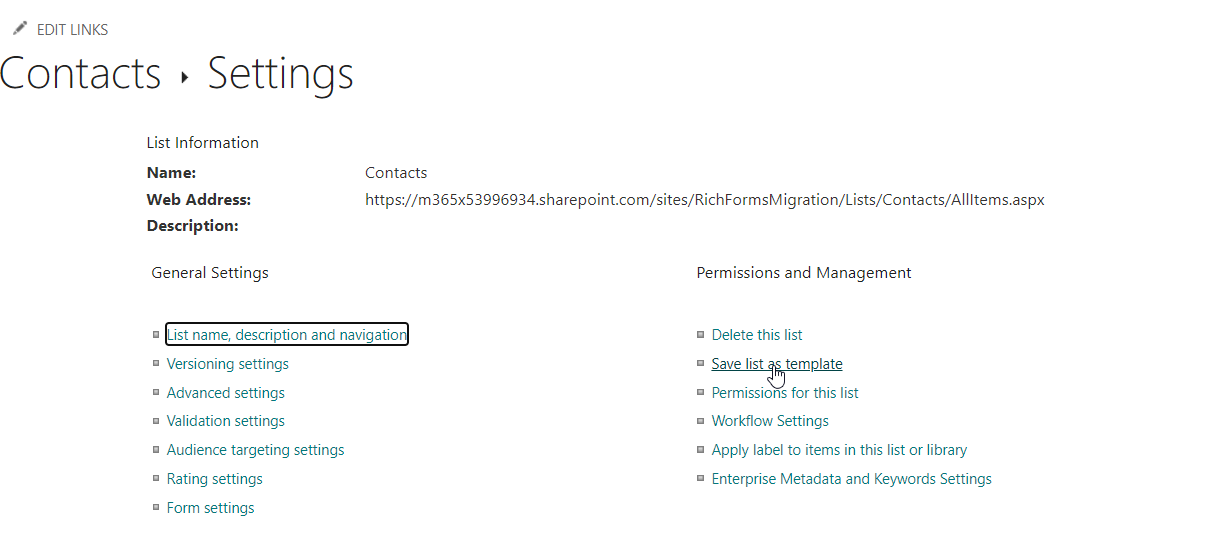1216x552 pixels.
Task: Open List name, description and navigation
Action: coord(287,335)
